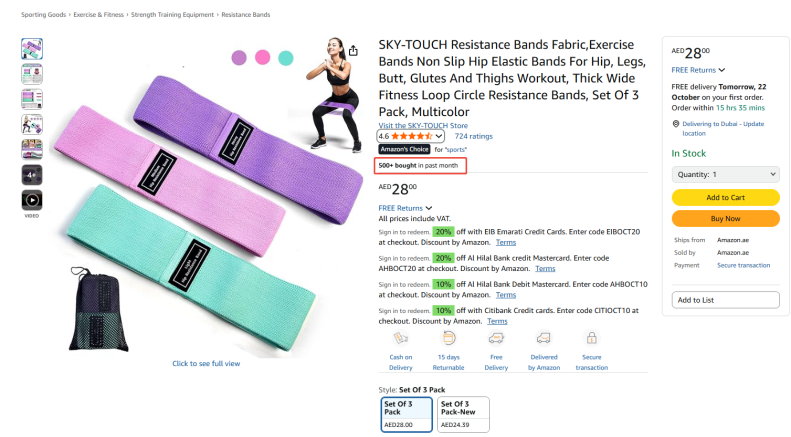The width and height of the screenshot is (791, 437).
Task: Click the Free Delivery truck icon
Action: (x=496, y=338)
